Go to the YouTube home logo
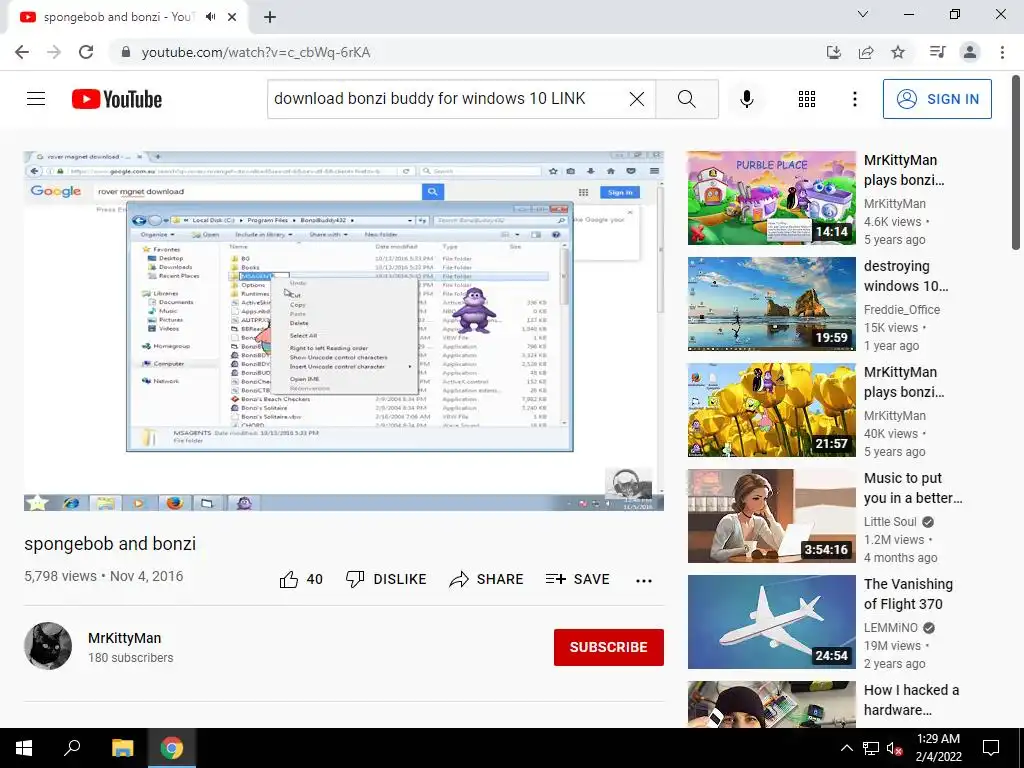Viewport: 1024px width, 768px height. click(117, 99)
